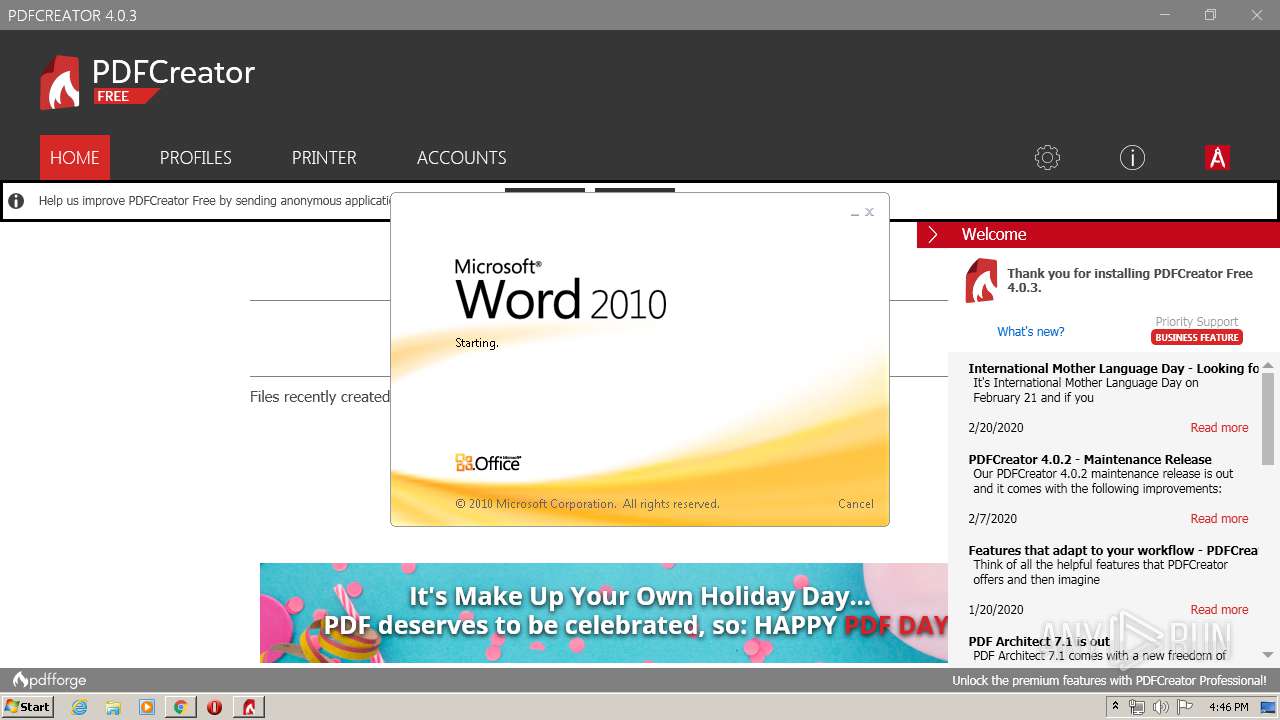Launch Internet Explorer from the taskbar

point(80,707)
